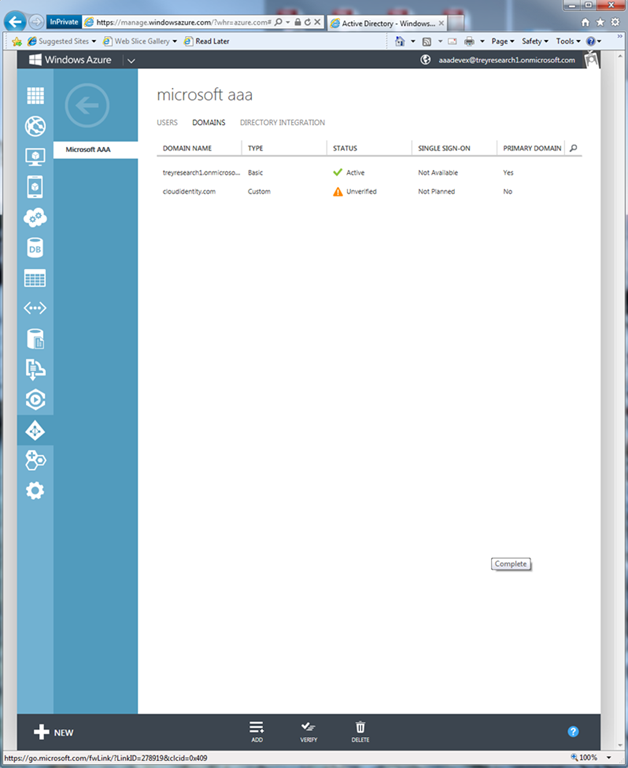Click the NEW button
The width and height of the screenshot is (628, 768).
coord(54,732)
